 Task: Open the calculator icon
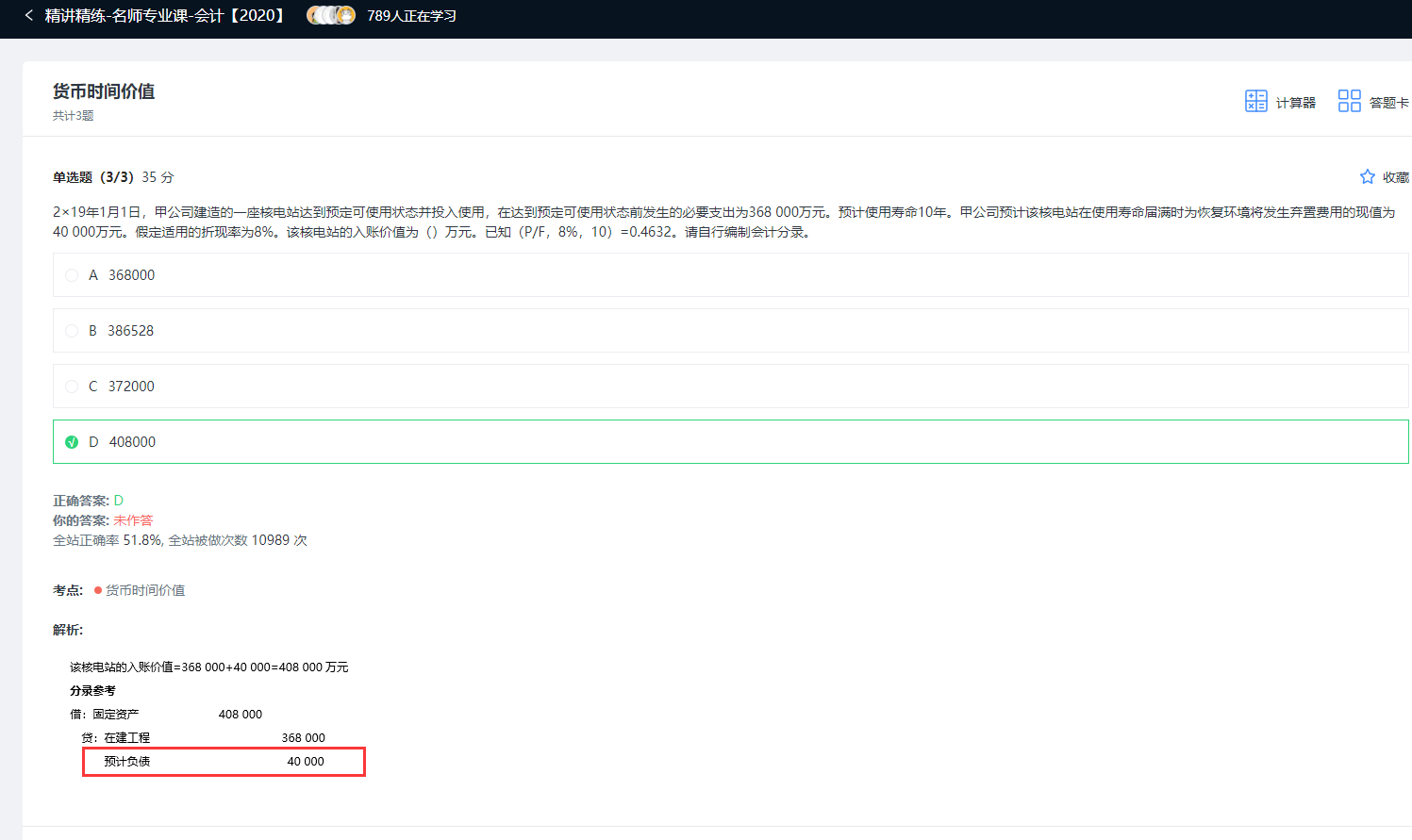[x=1255, y=101]
